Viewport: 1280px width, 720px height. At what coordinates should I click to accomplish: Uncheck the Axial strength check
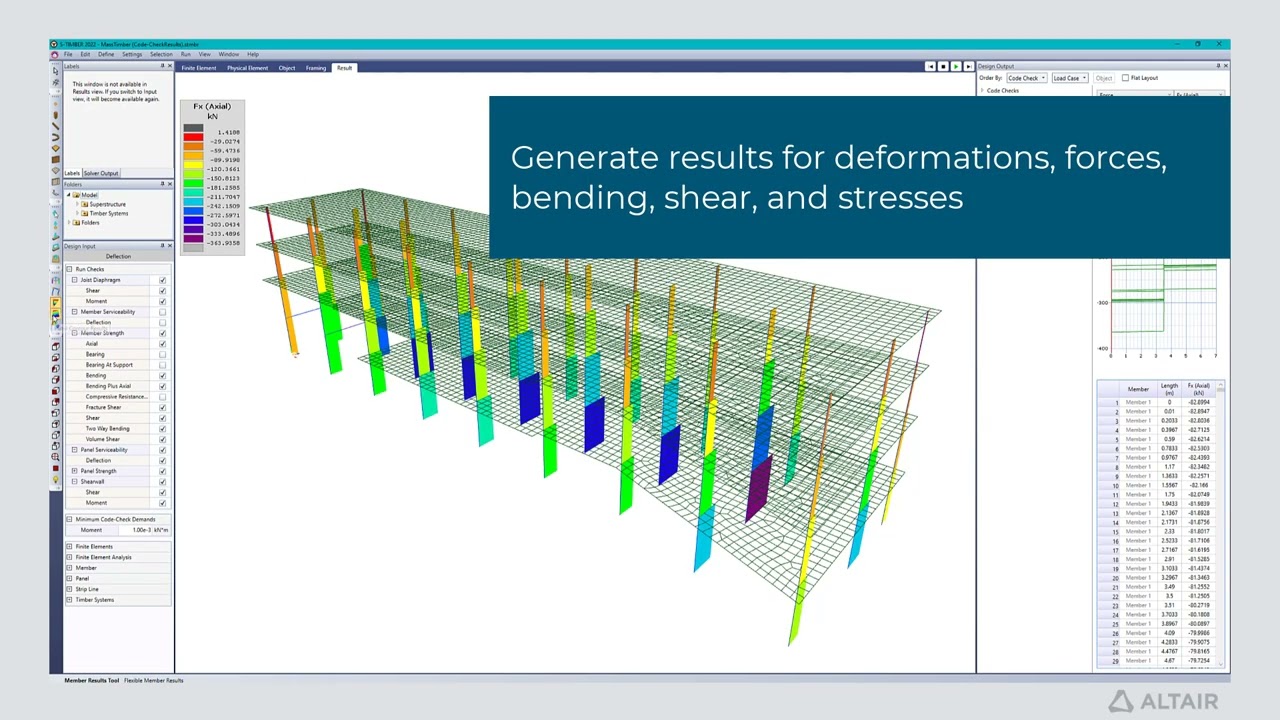[x=162, y=344]
